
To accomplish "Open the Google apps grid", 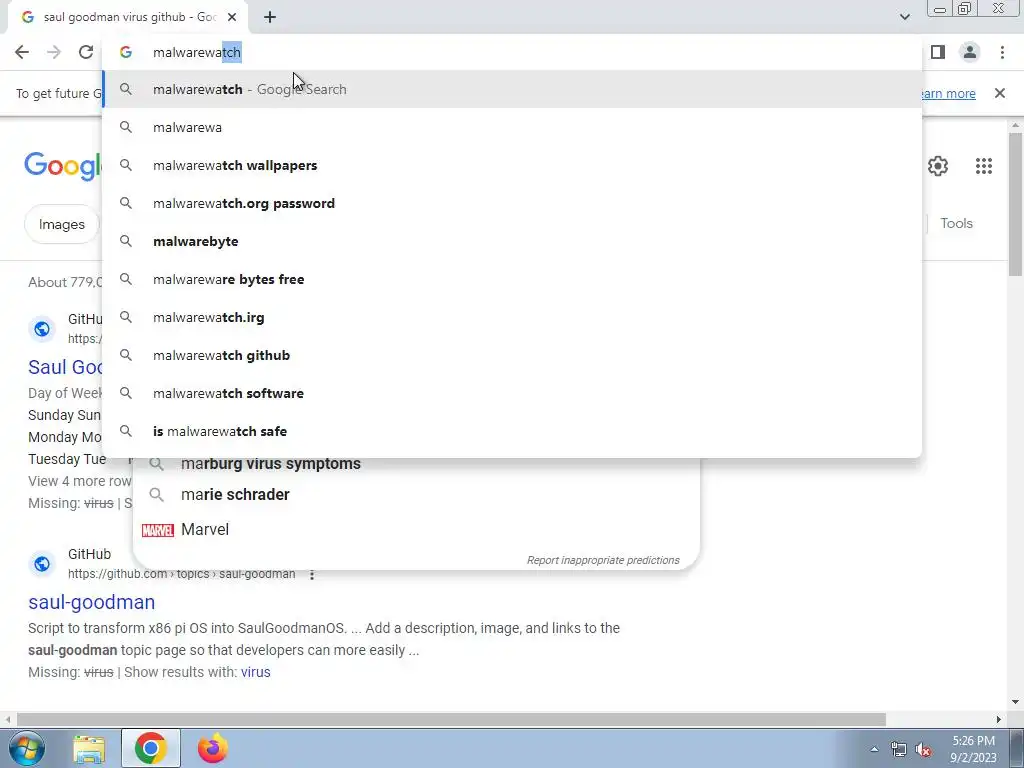I will coord(984,166).
